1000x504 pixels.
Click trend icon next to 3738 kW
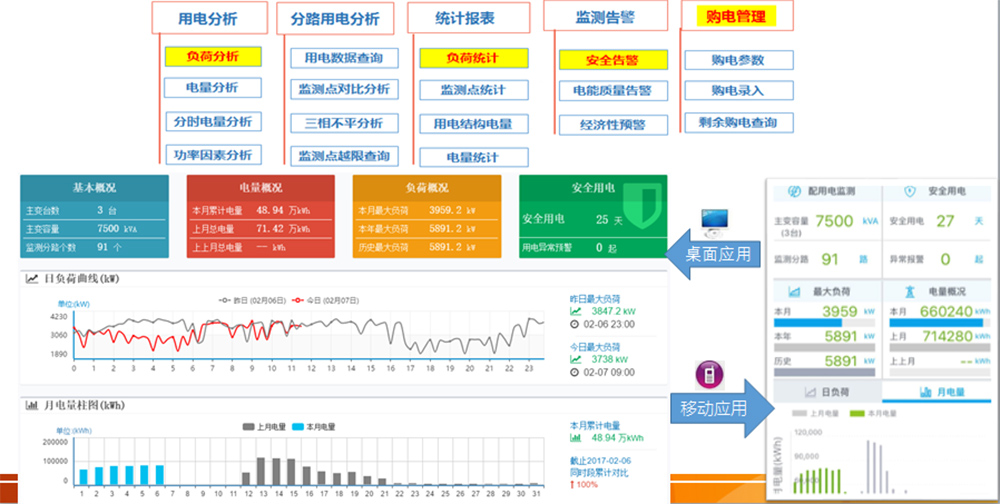(576, 360)
